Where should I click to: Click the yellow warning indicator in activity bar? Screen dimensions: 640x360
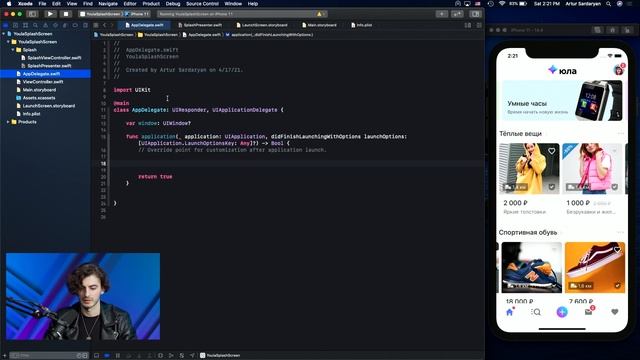tap(319, 14)
